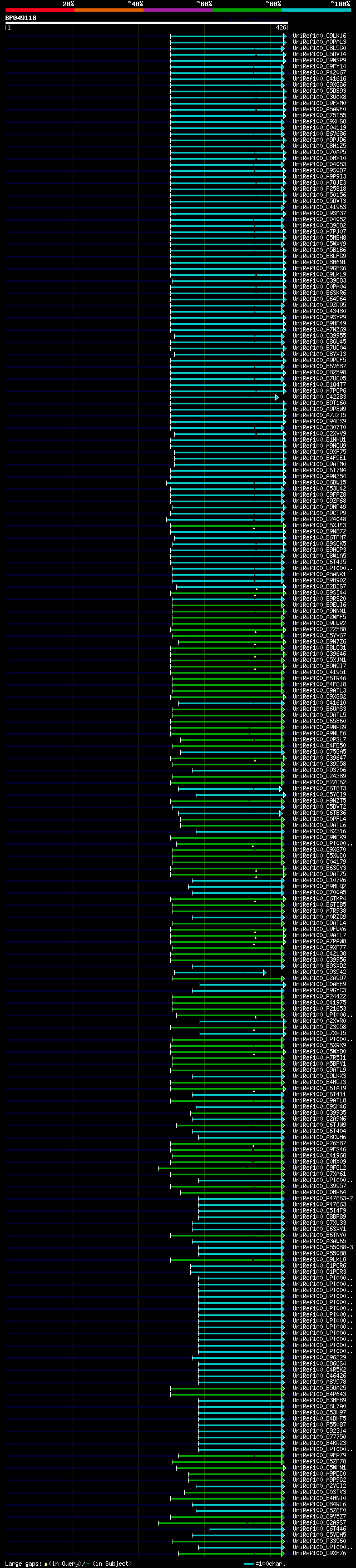356x1568 pixels.
Task: Select the UniRef100_P93706 label
Action: click(319, 770)
